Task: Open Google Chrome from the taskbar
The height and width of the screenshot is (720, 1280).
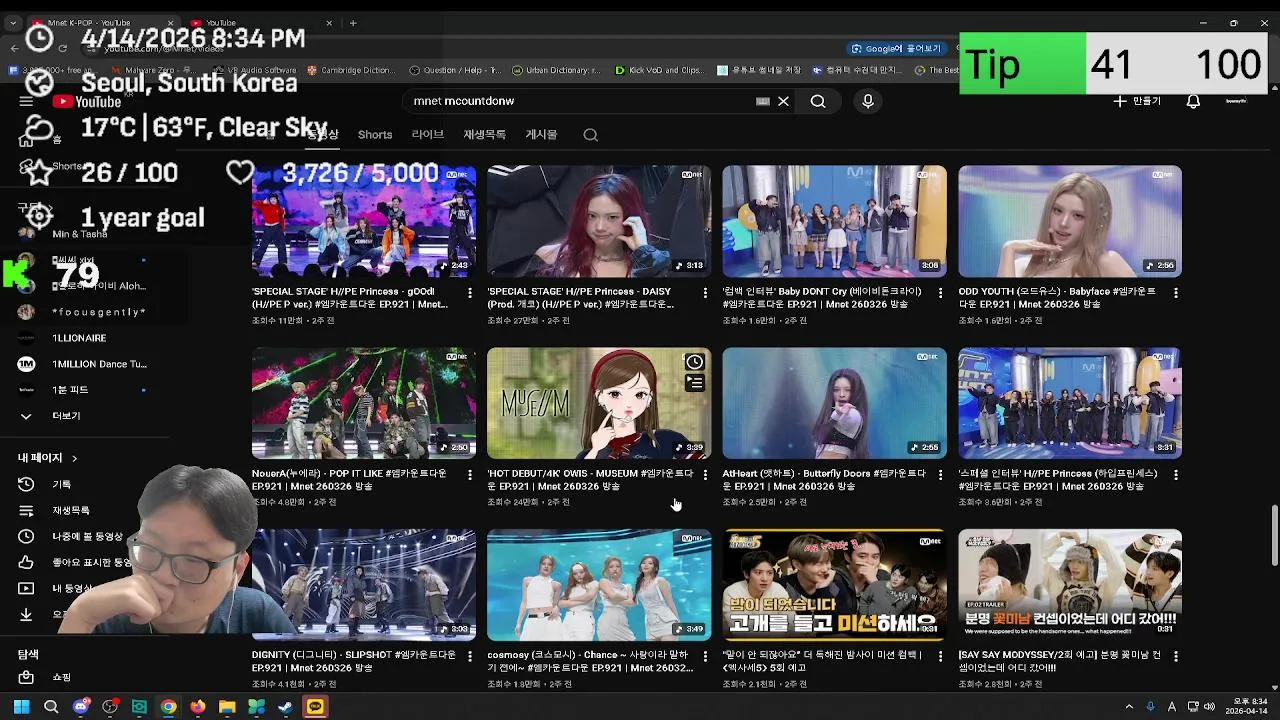Action: [169, 707]
